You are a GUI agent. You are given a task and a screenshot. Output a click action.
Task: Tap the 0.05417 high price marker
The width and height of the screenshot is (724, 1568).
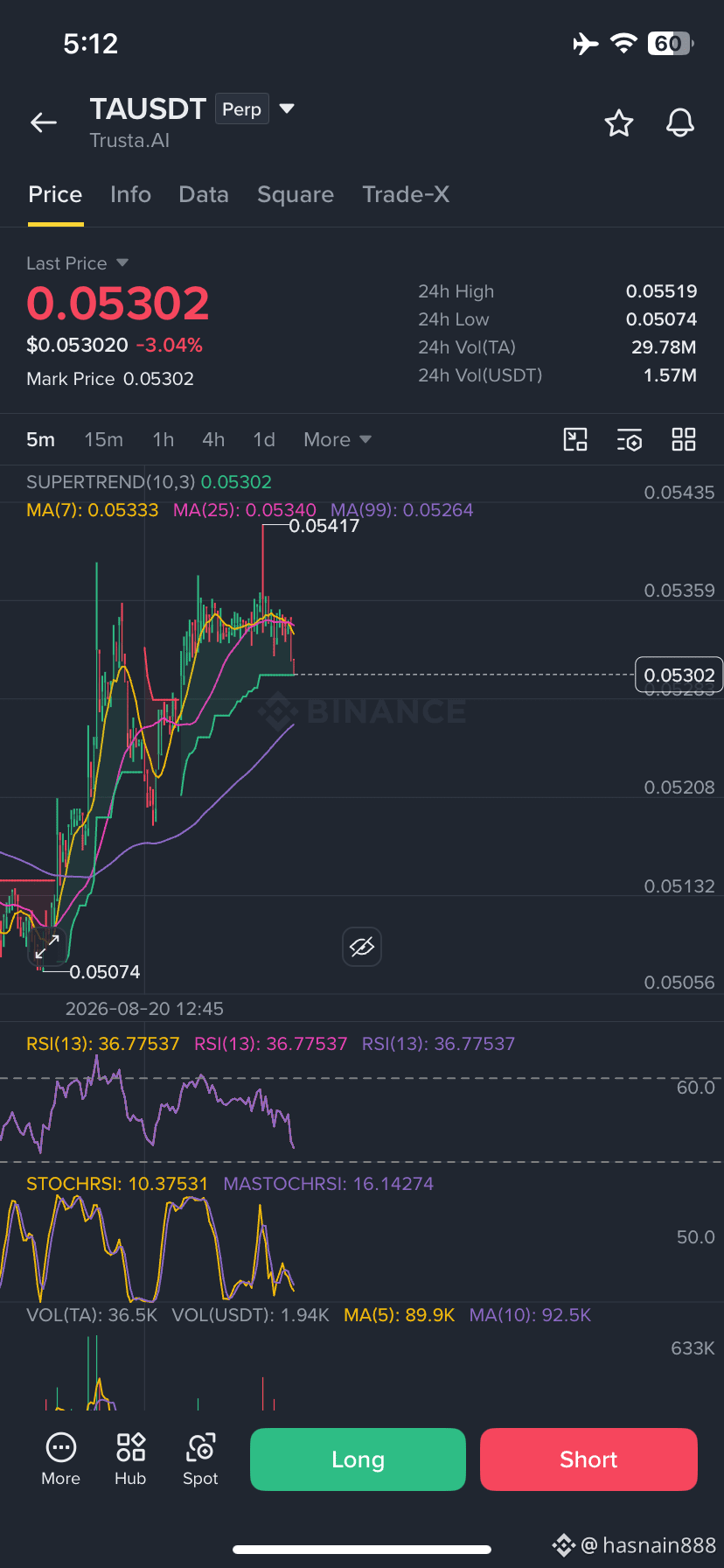pyautogui.click(x=324, y=526)
